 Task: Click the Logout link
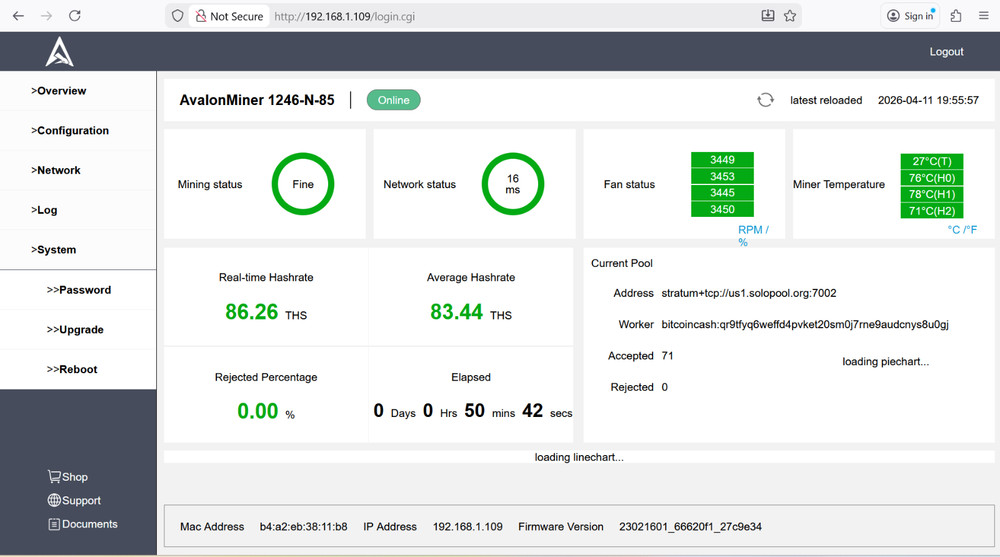point(946,52)
